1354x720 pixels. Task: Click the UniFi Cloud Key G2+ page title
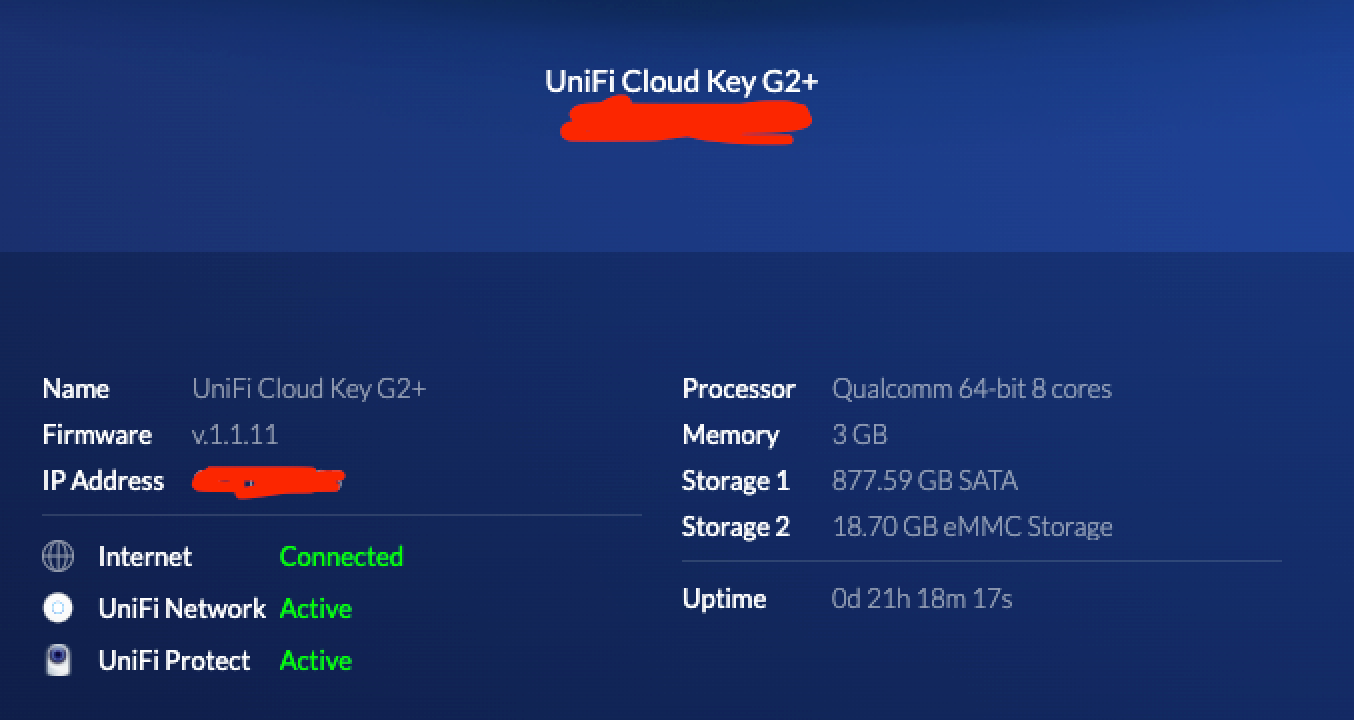pos(681,82)
